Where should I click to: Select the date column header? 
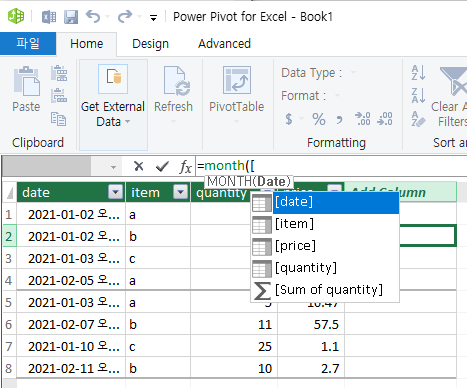point(71,192)
